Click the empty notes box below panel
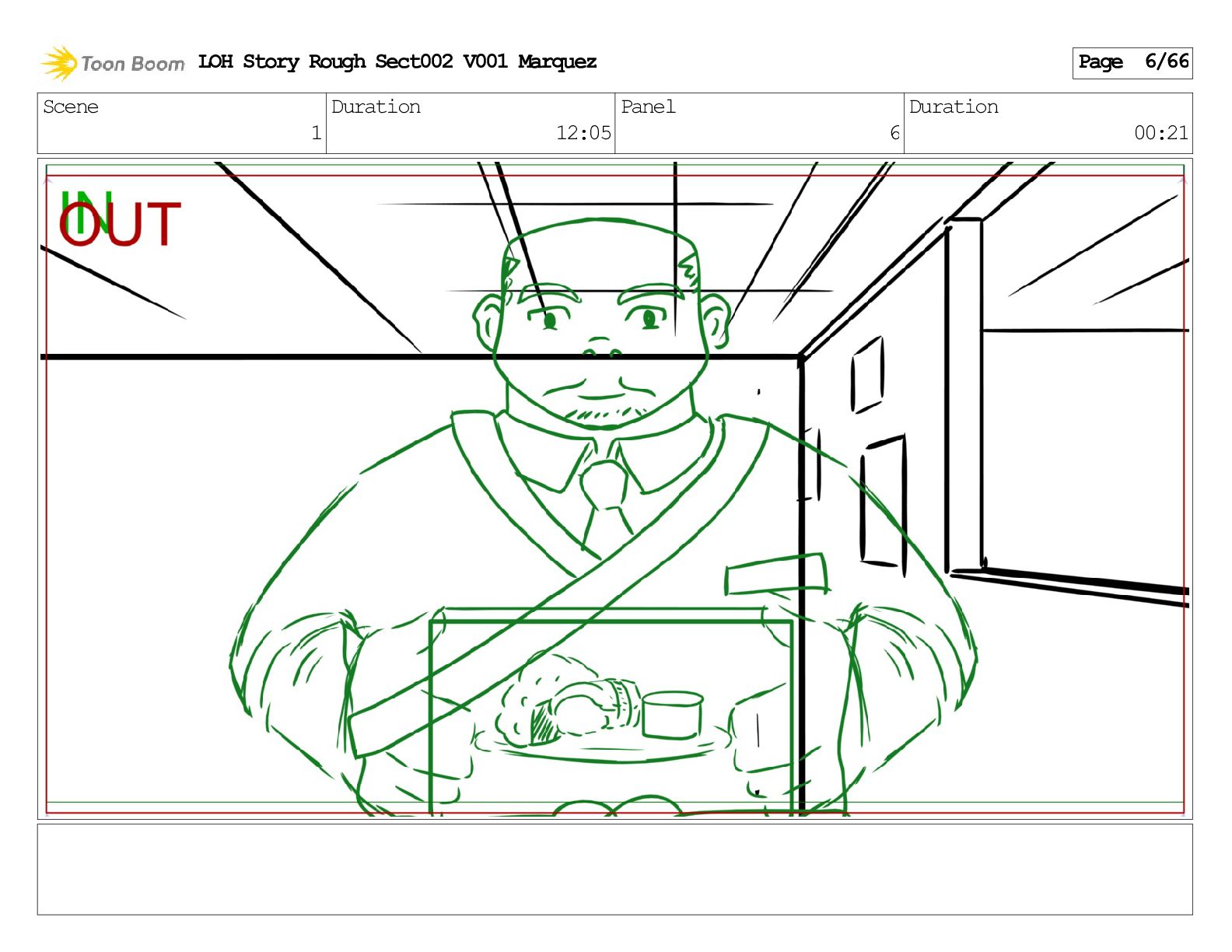1232x952 pixels. tap(615, 870)
